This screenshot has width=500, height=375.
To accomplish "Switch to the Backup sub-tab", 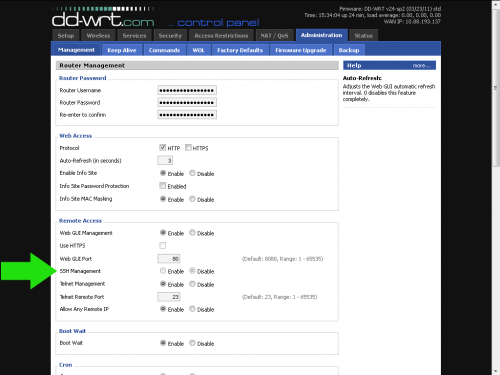I will 349,50.
